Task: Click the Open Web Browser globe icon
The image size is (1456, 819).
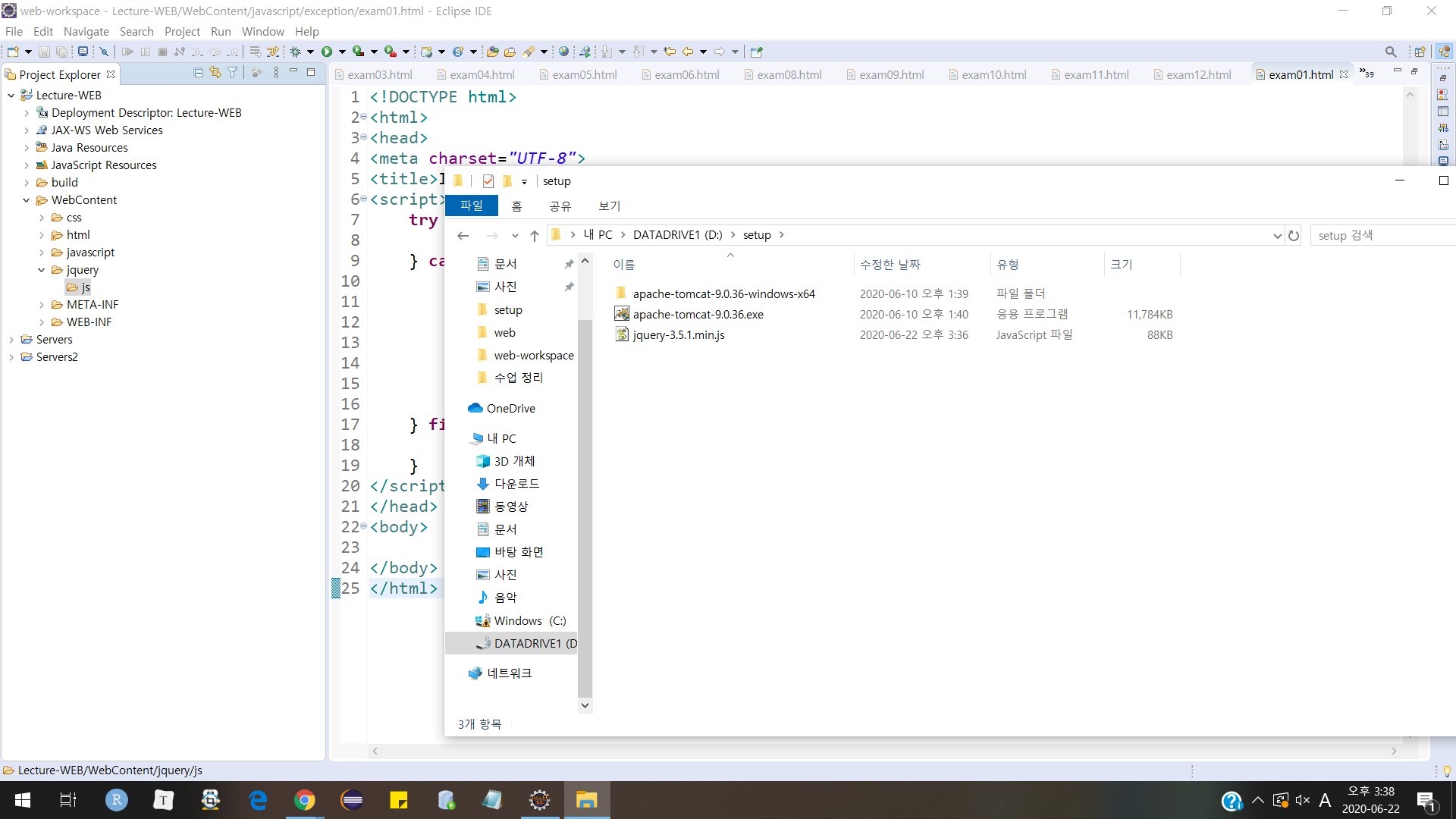Action: pyautogui.click(x=563, y=52)
